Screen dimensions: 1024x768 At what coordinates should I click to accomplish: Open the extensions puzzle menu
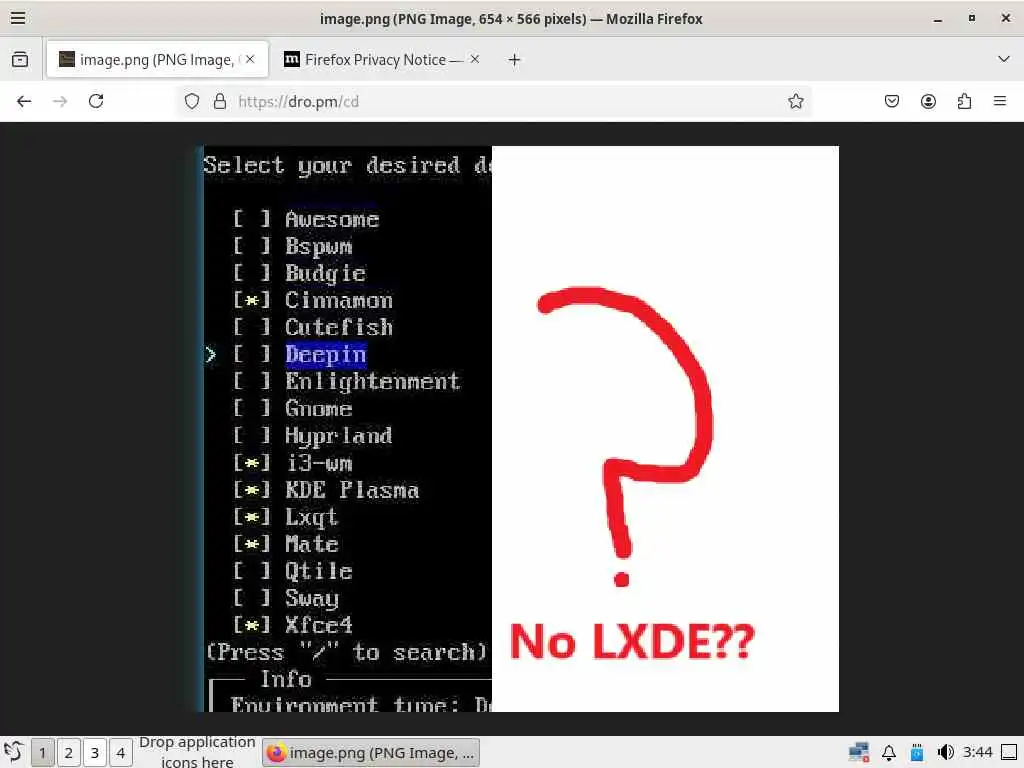coord(964,101)
